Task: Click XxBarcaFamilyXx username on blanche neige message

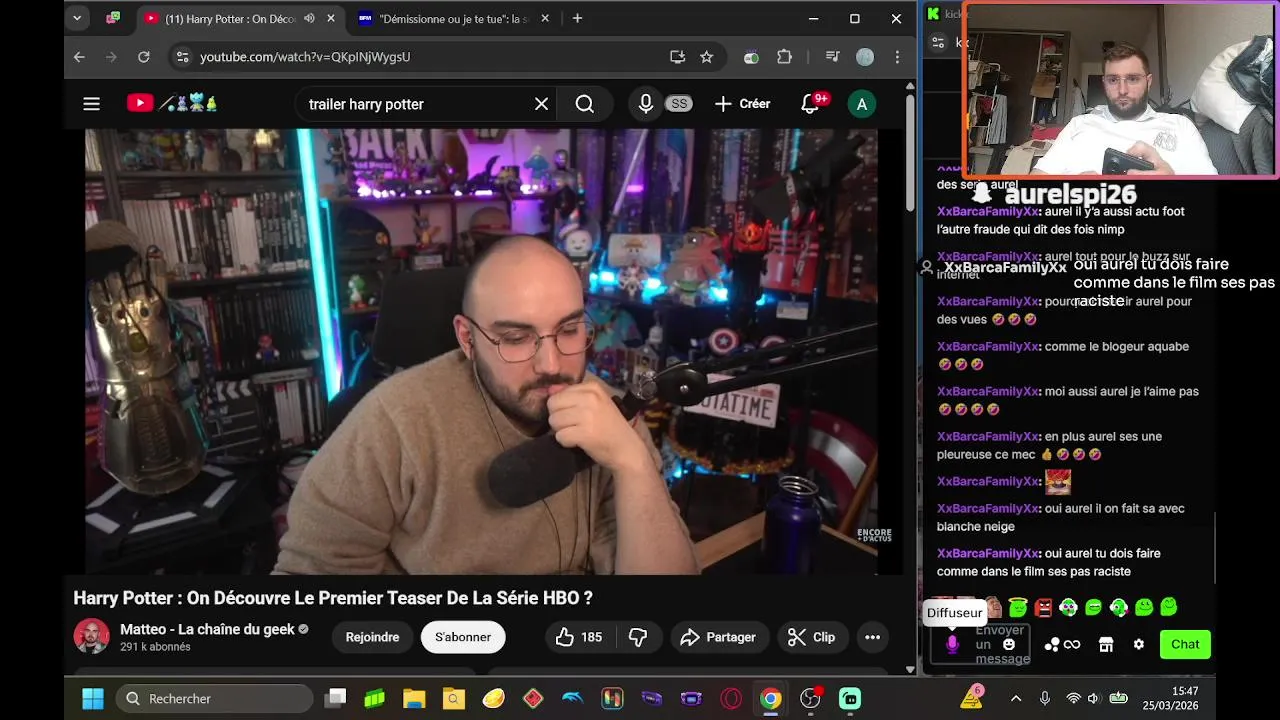Action: (988, 508)
